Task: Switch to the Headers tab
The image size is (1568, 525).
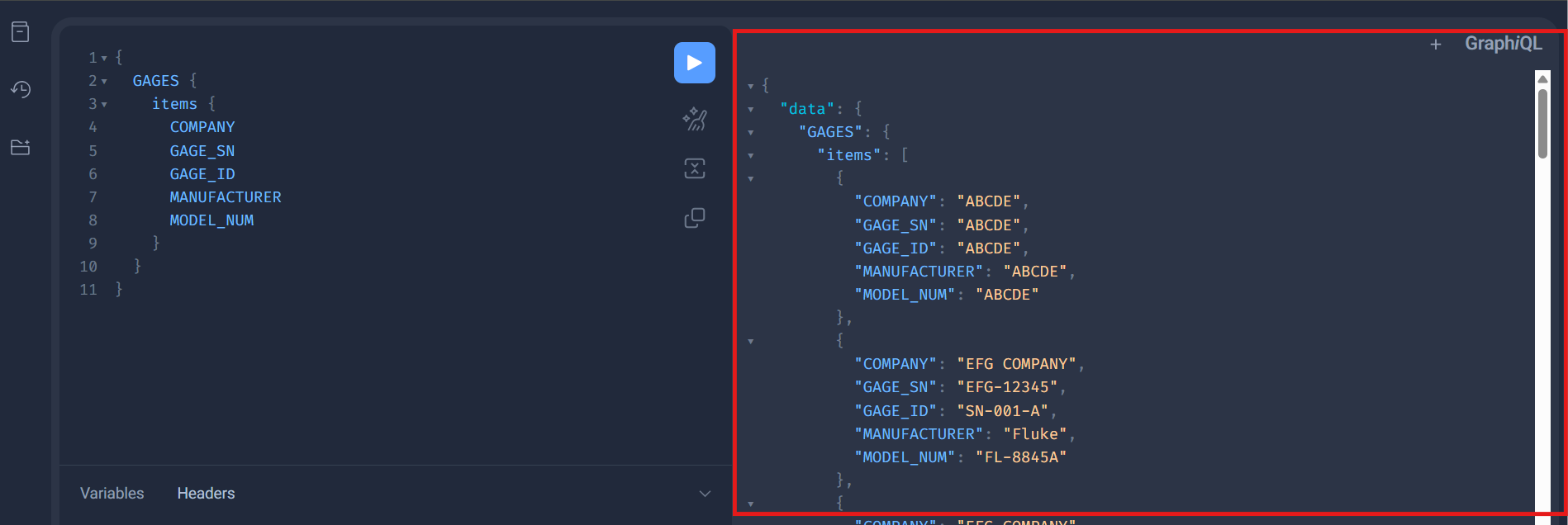Action: tap(207, 494)
